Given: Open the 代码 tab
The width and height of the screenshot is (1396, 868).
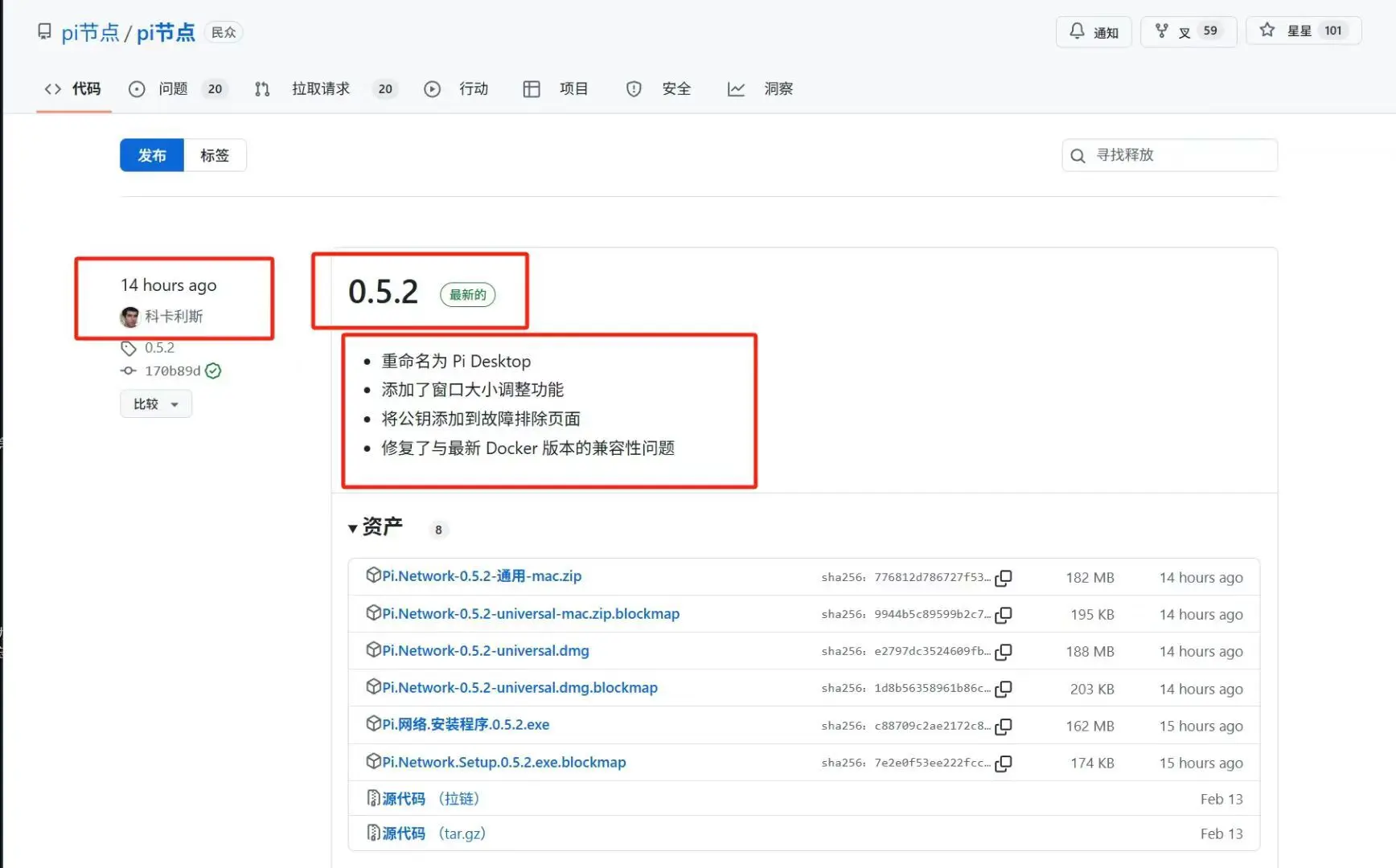Looking at the screenshot, I should (x=73, y=88).
